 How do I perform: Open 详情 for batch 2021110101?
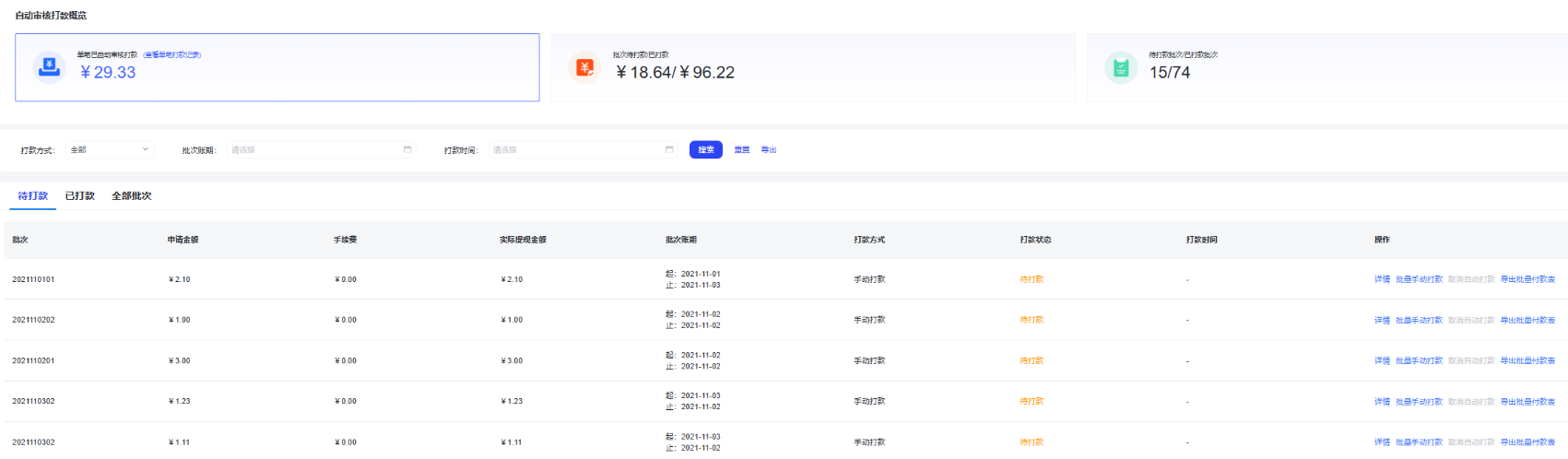click(1382, 279)
